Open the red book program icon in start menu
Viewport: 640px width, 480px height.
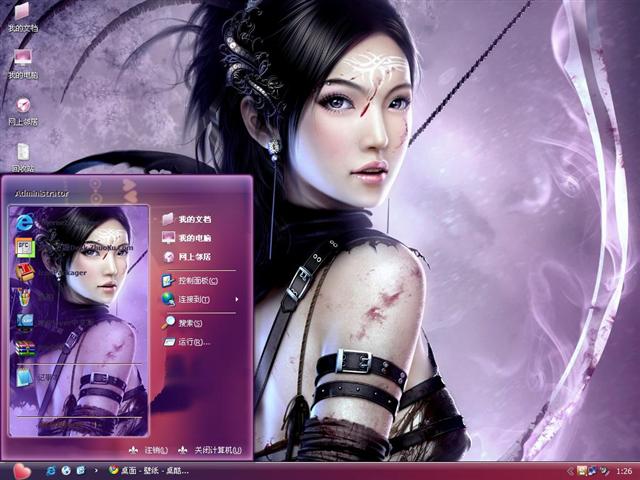point(25,272)
